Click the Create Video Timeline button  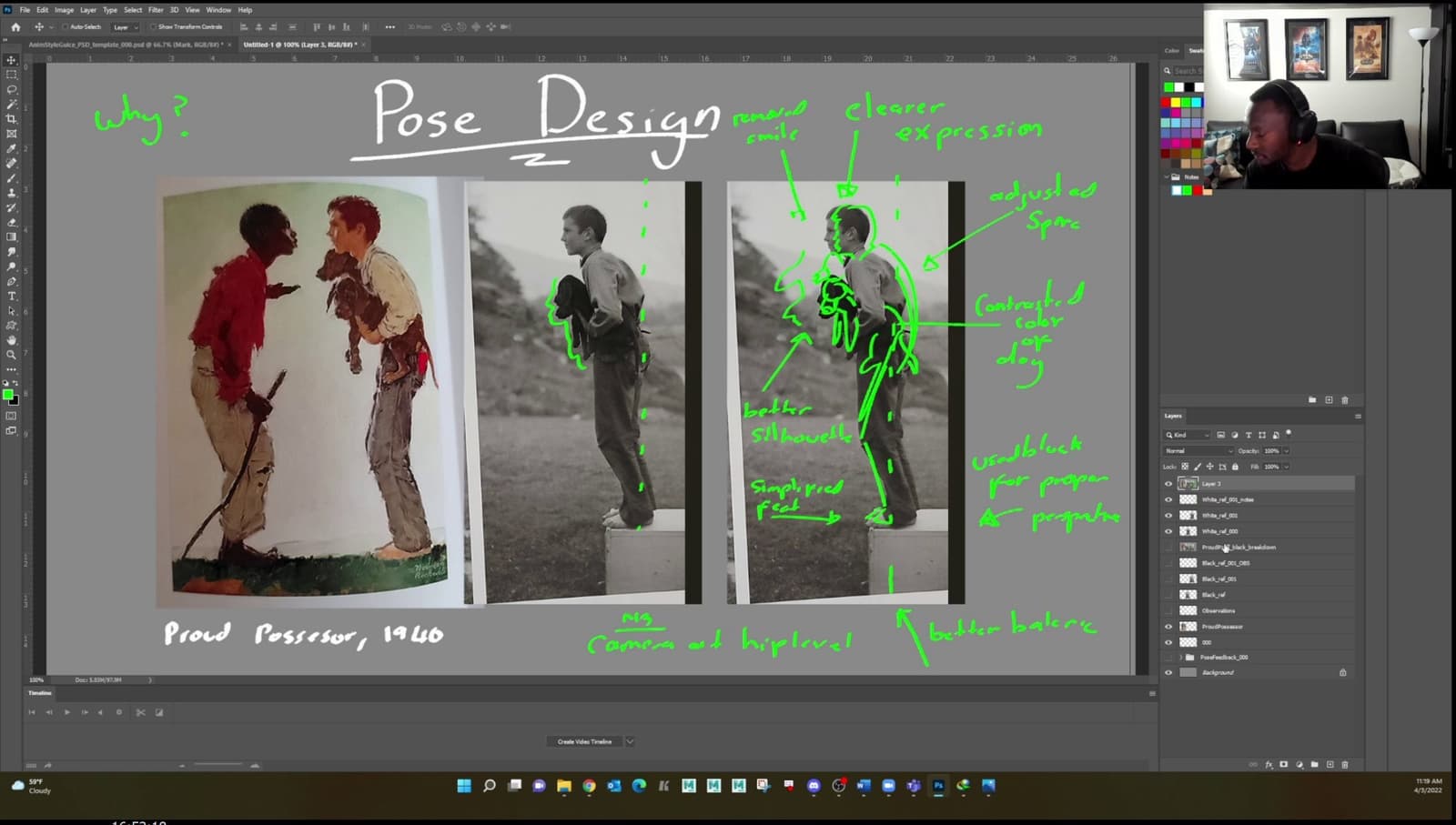[584, 741]
